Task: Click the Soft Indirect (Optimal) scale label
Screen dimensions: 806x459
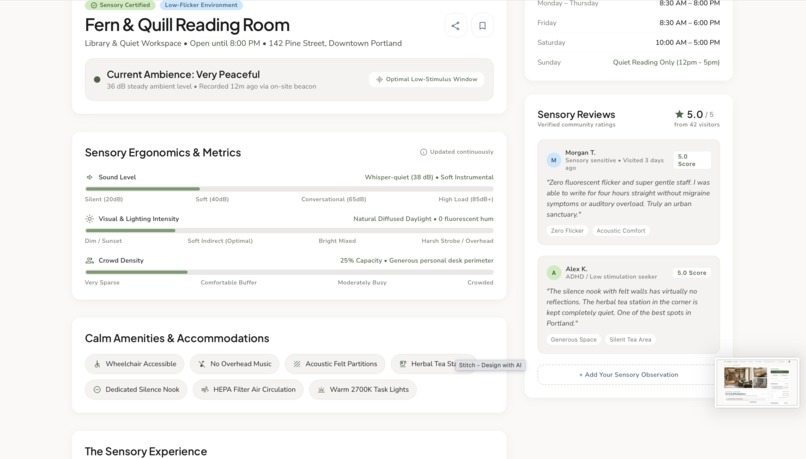Action: point(220,241)
